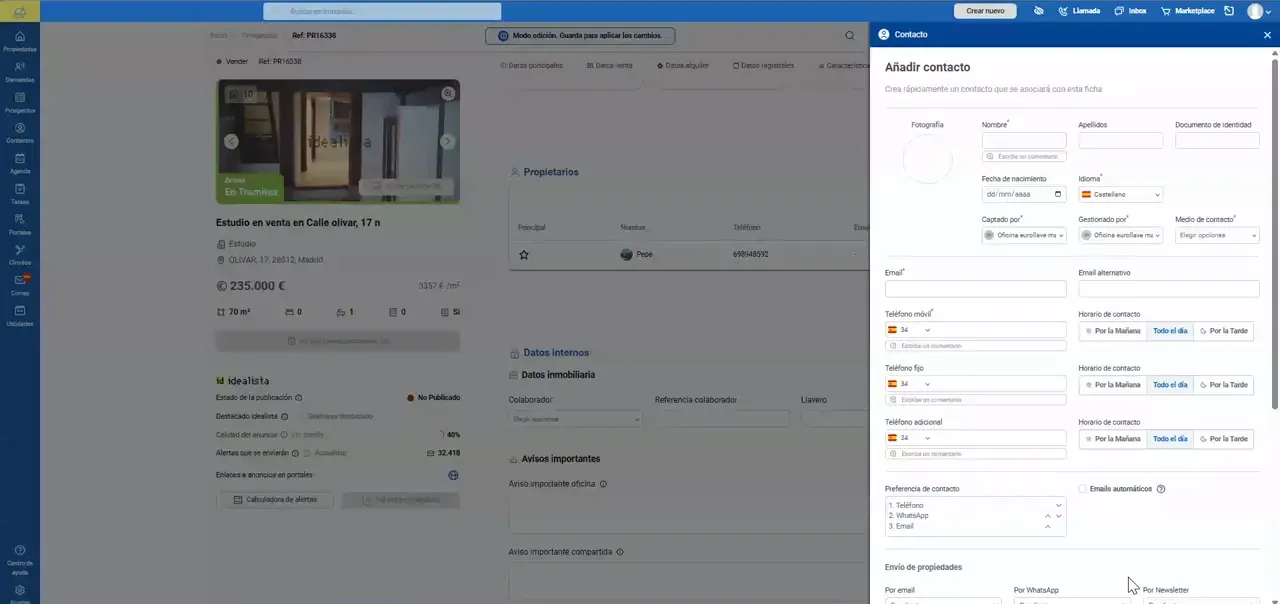
Task: Open Círculos in the left sidebar
Action: 19,255
